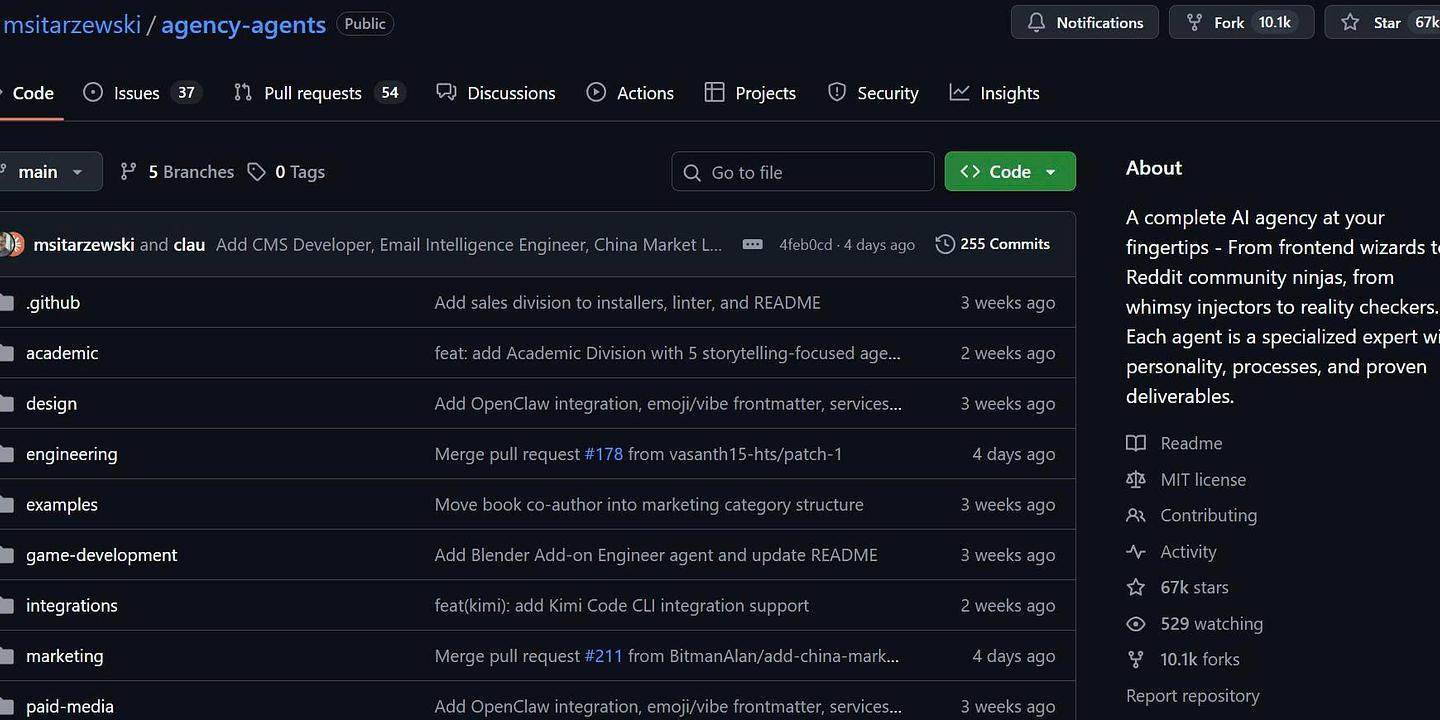1440x720 pixels.
Task: Open 'Add Blender Add-on Engineer agent' commit
Action: click(x=656, y=555)
